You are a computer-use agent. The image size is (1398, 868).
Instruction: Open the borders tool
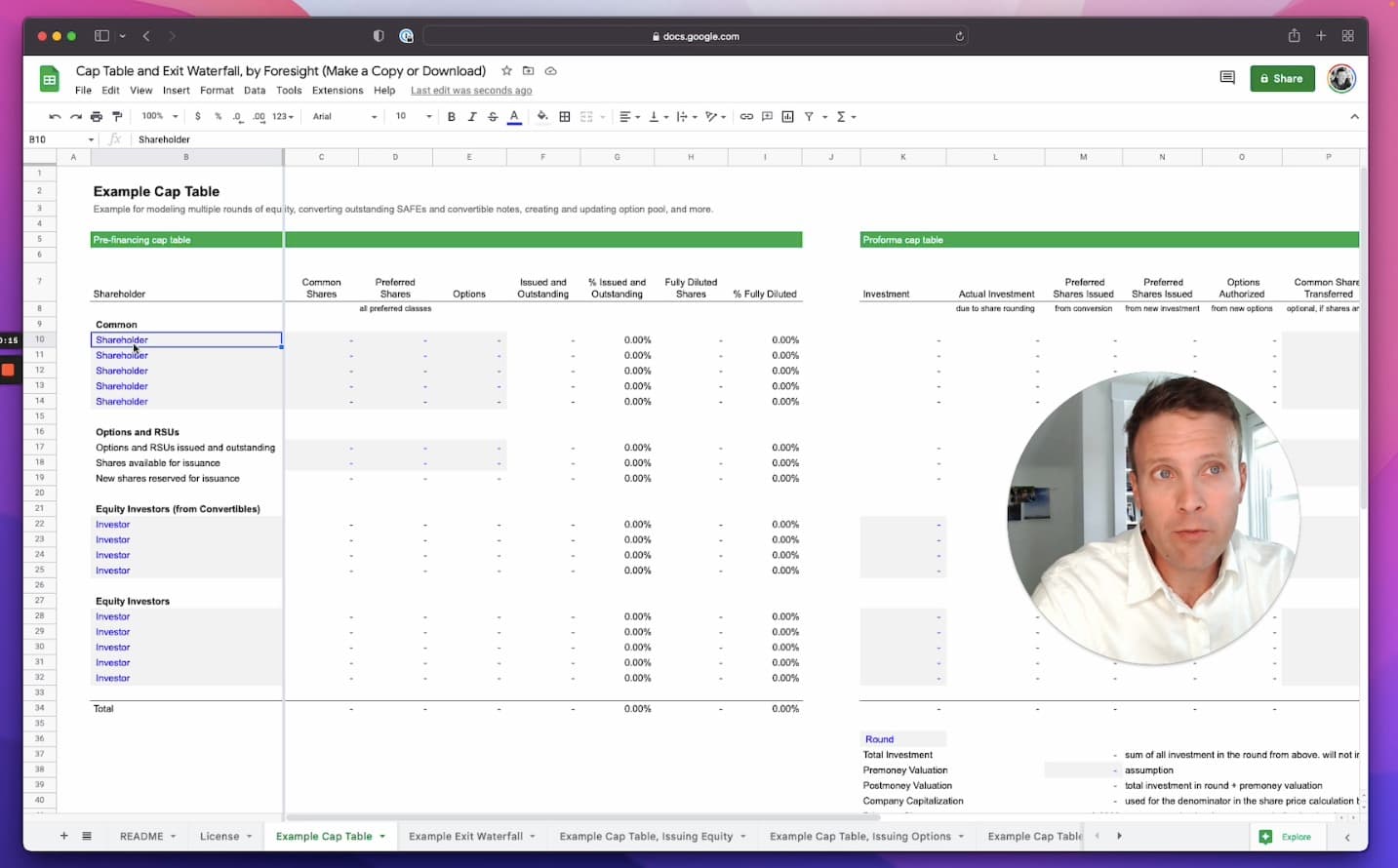[x=565, y=116]
